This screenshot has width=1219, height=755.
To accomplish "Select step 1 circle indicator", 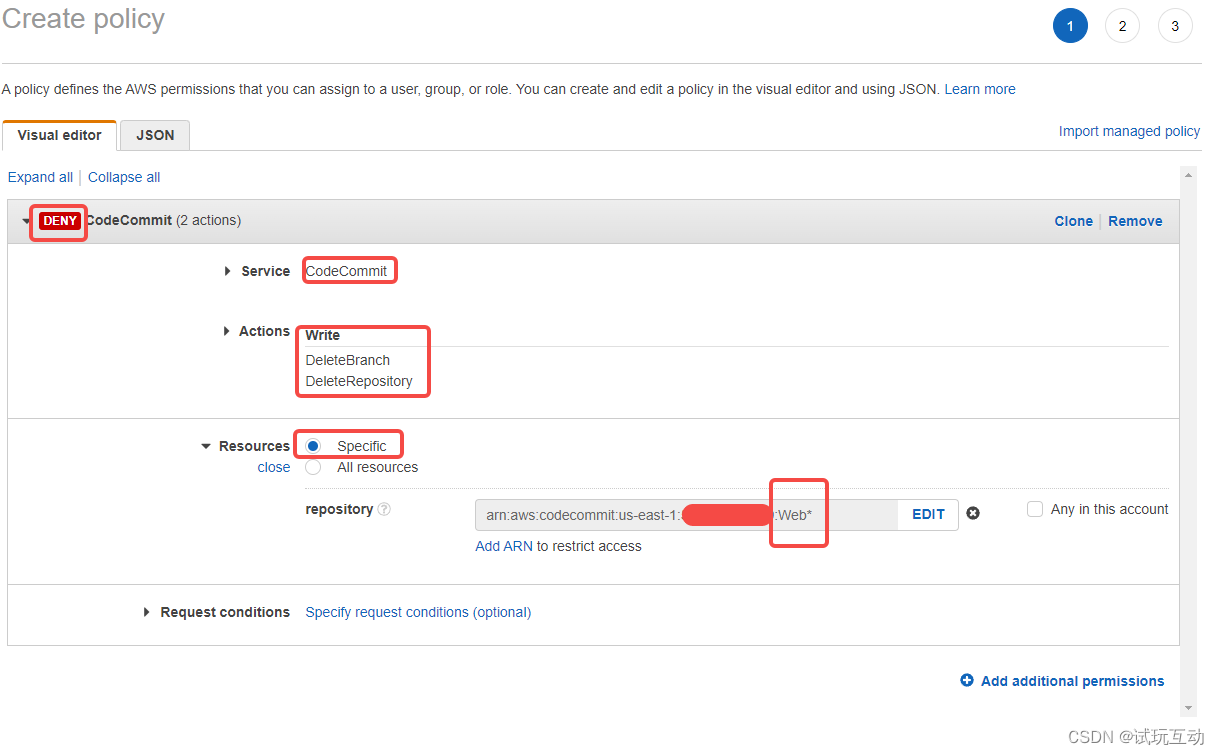I will pos(1070,26).
